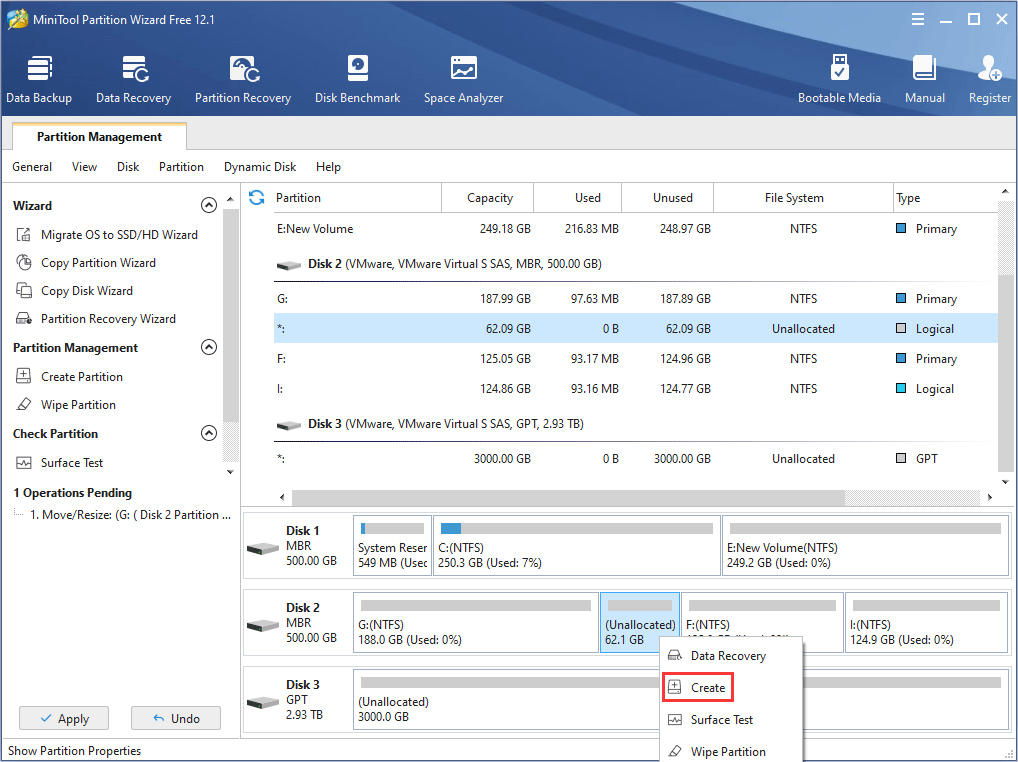
Task: Launch the Copy Disk Wizard
Action: [74, 290]
